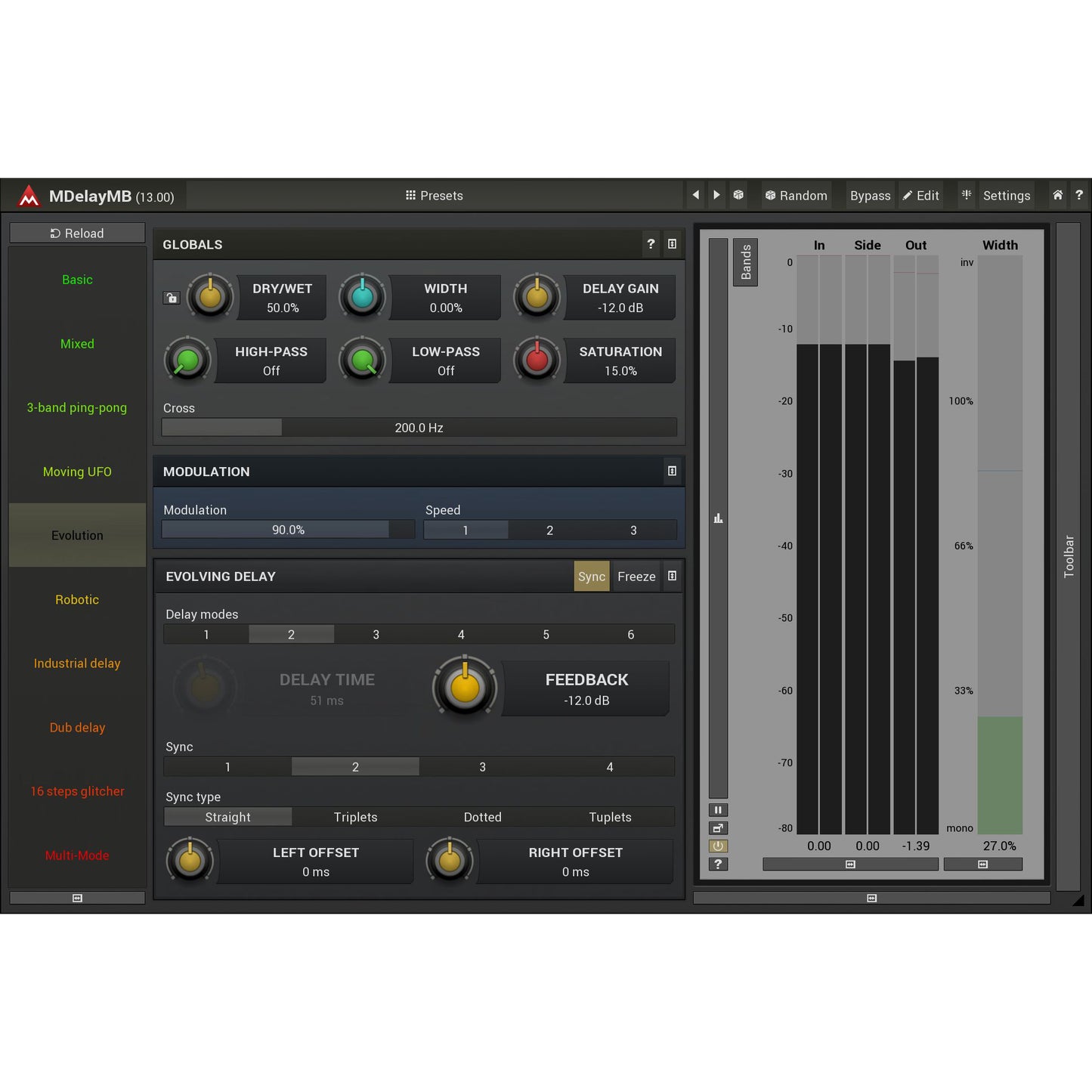Viewport: 1092px width, 1092px height.
Task: Click the Cross frequency slider
Action: pos(419,428)
